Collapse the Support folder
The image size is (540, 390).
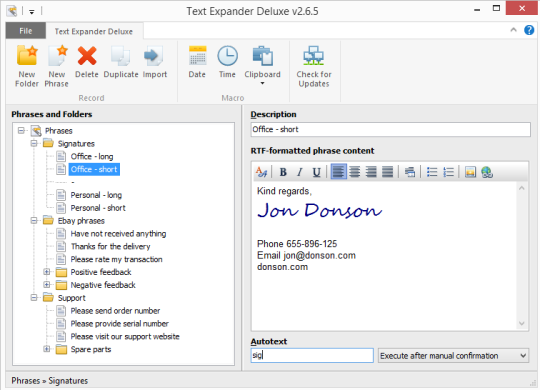pos(34,298)
